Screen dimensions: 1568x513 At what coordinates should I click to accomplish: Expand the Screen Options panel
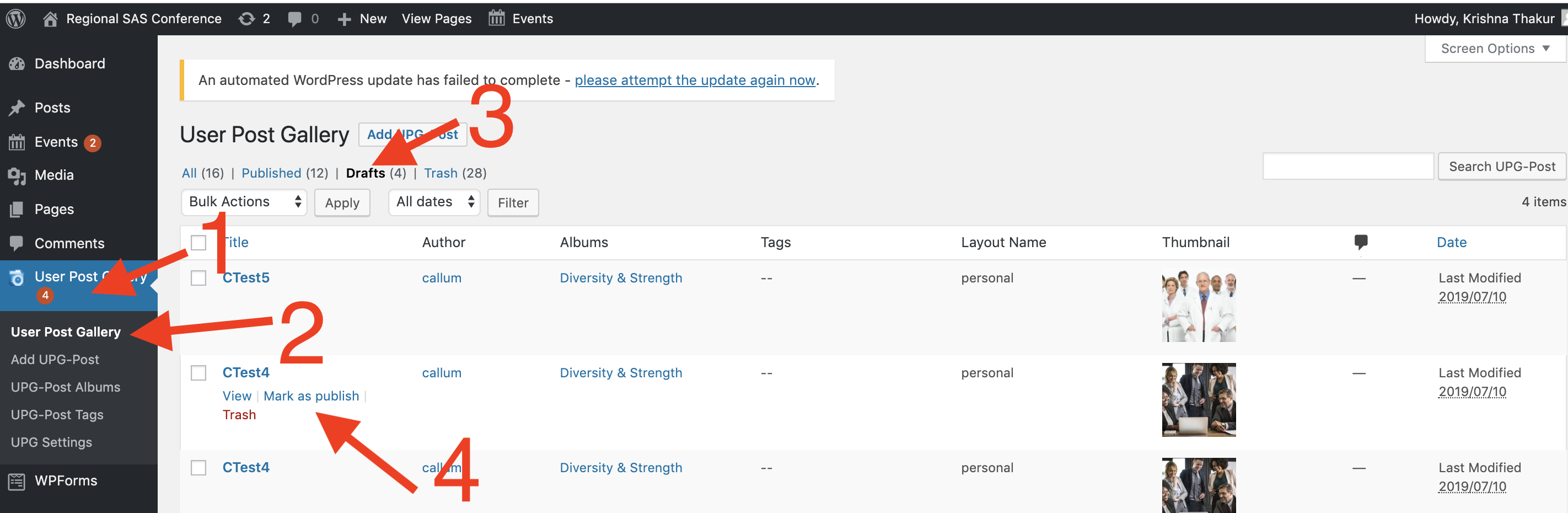1494,49
